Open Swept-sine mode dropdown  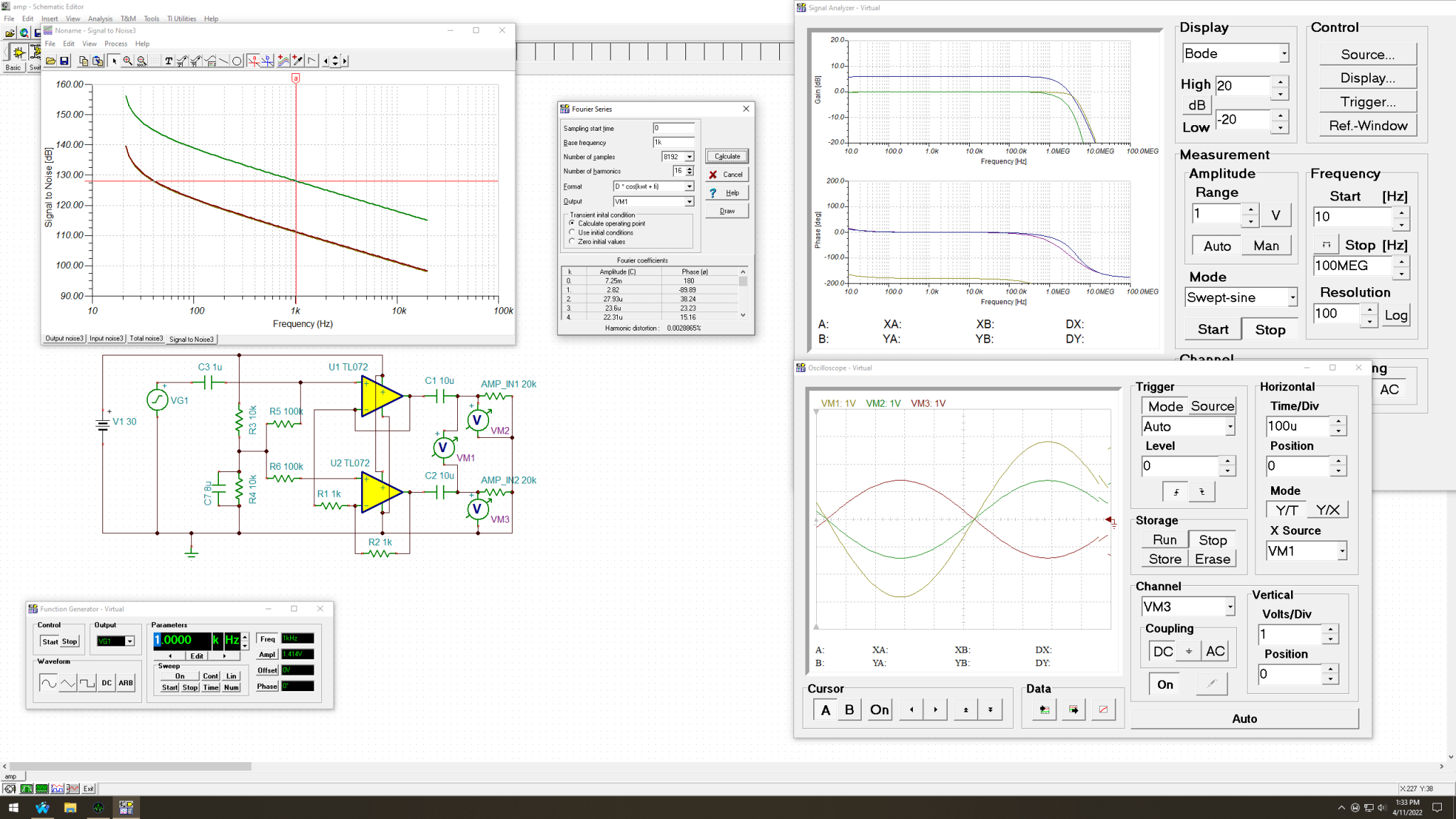(x=1292, y=298)
